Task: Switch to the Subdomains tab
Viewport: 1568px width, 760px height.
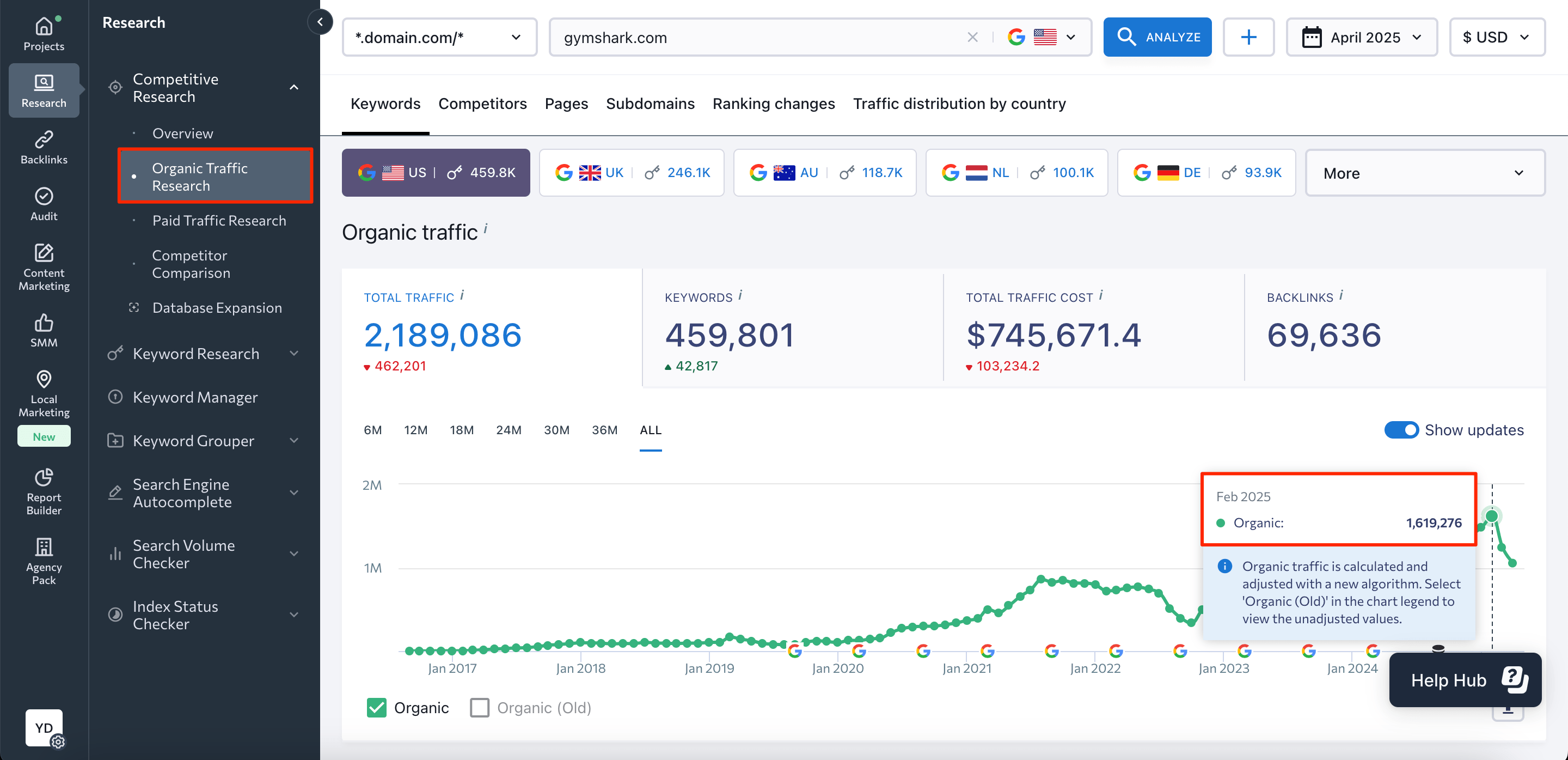Action: (x=650, y=104)
